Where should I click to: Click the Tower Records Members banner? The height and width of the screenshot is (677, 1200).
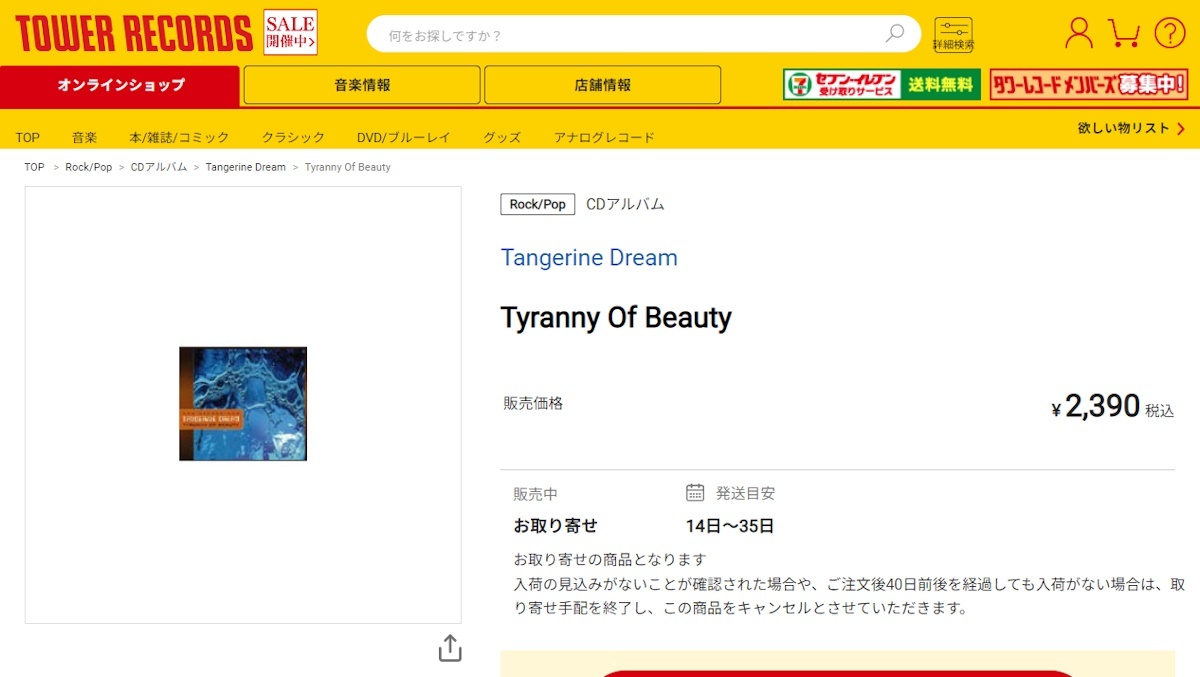pyautogui.click(x=1089, y=85)
